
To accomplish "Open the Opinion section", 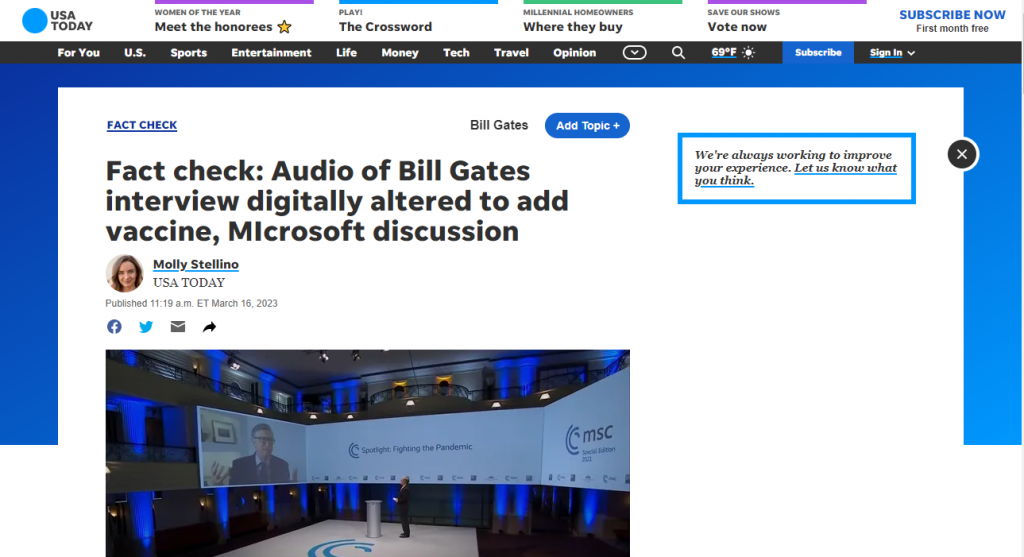I will click(575, 52).
